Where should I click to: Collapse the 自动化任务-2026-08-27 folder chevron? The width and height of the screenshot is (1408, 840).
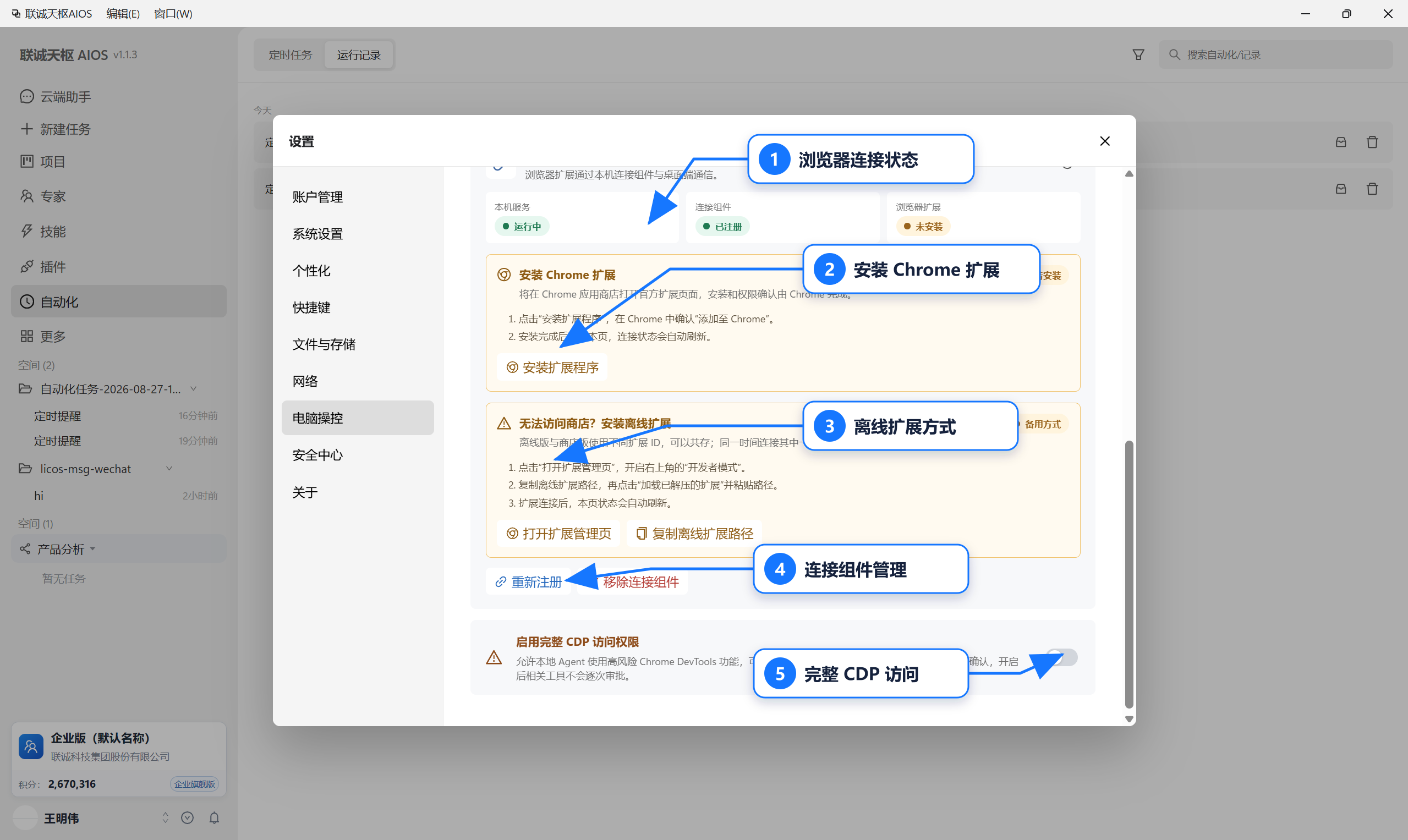tap(193, 388)
